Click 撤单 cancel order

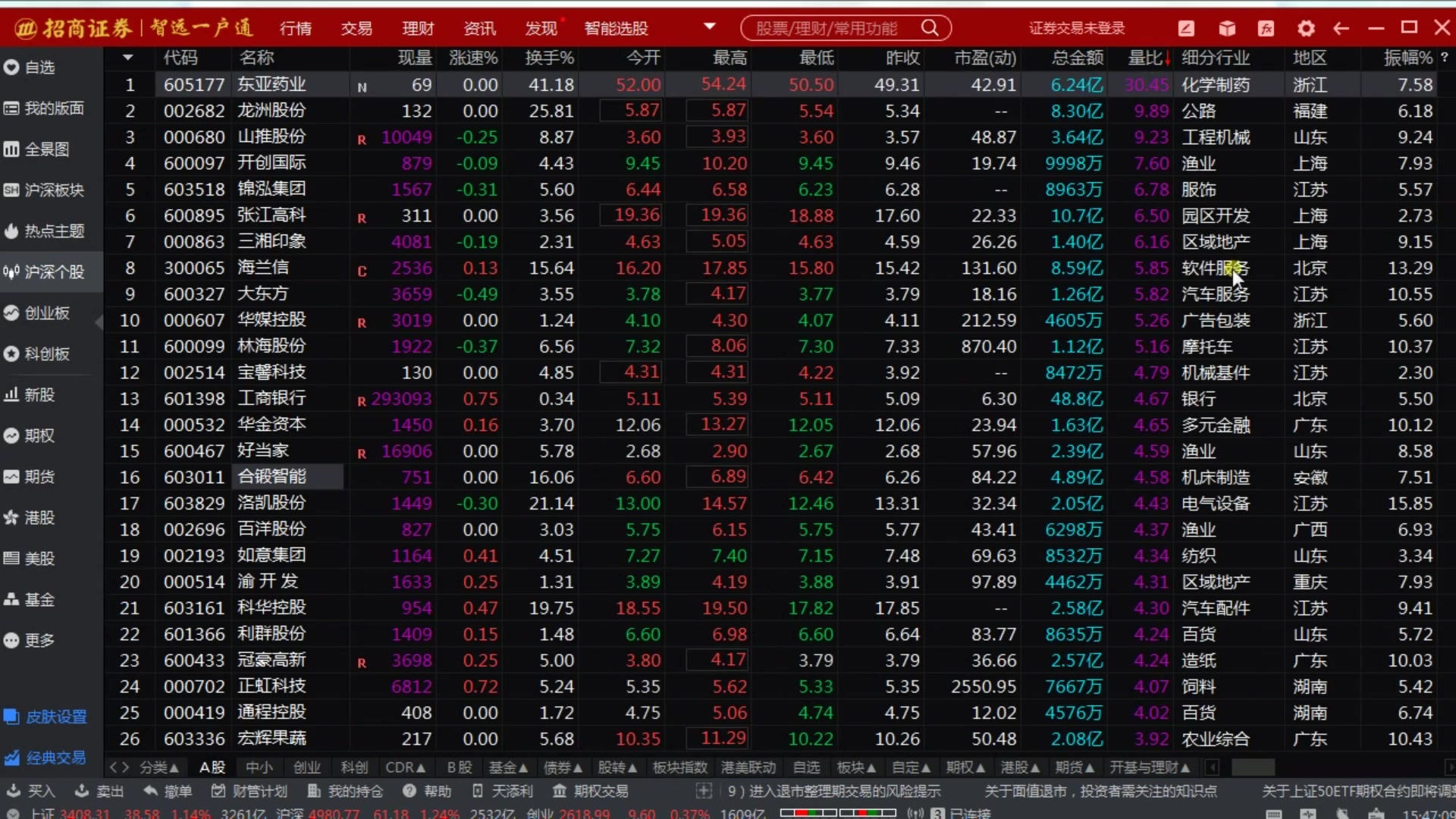click(x=168, y=791)
